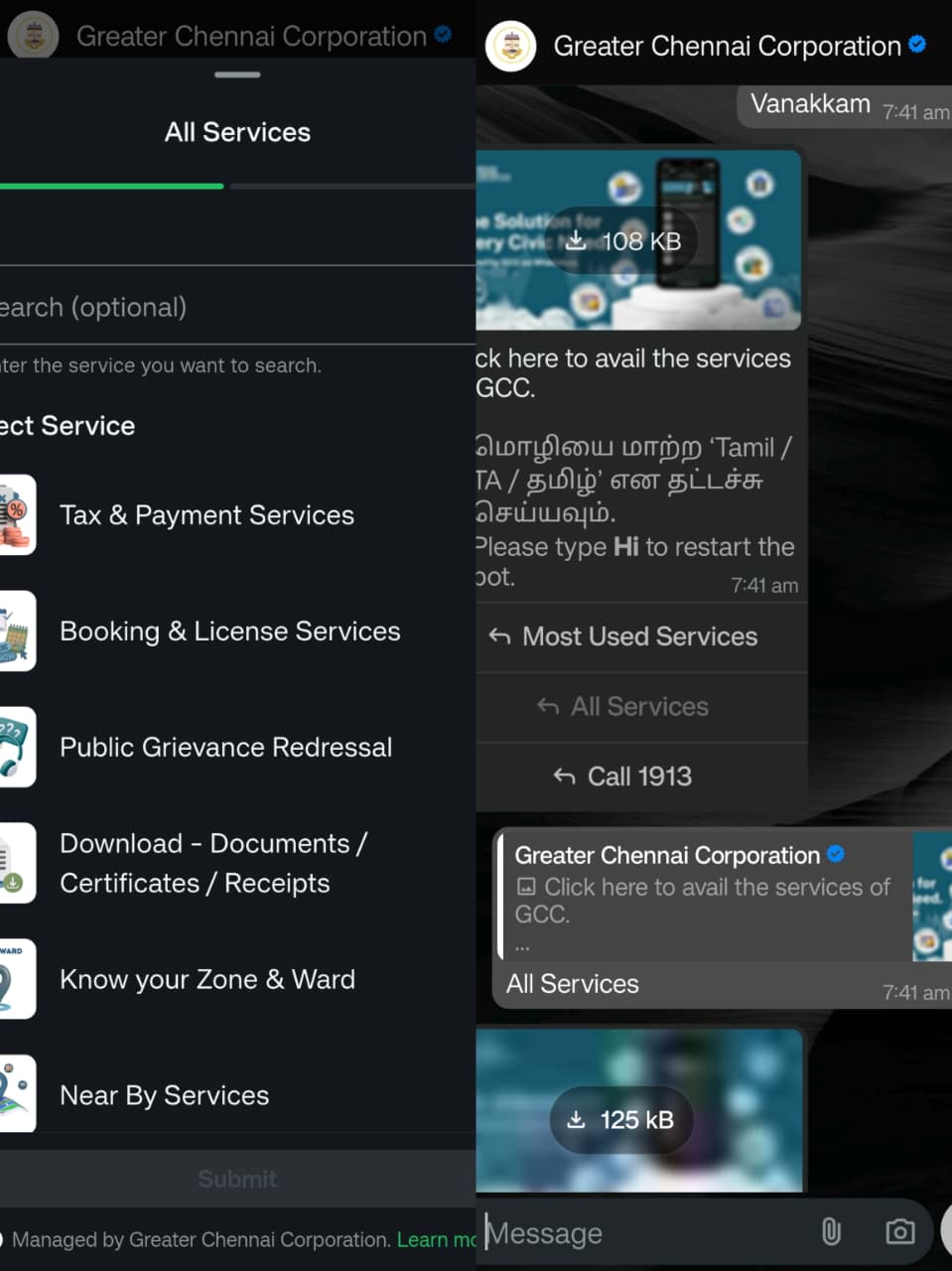Open Greater Chennai Corporation chat header title
Viewport: 952px width, 1271px height.
coord(727,46)
